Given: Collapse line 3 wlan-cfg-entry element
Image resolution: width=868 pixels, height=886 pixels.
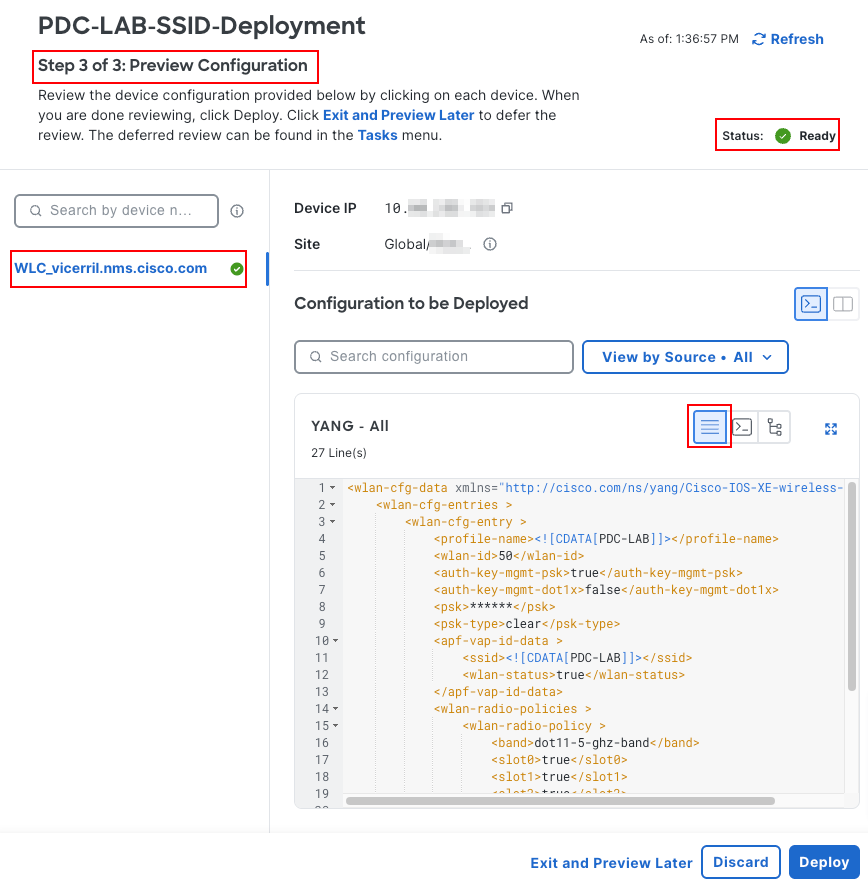Looking at the screenshot, I should click(x=333, y=522).
